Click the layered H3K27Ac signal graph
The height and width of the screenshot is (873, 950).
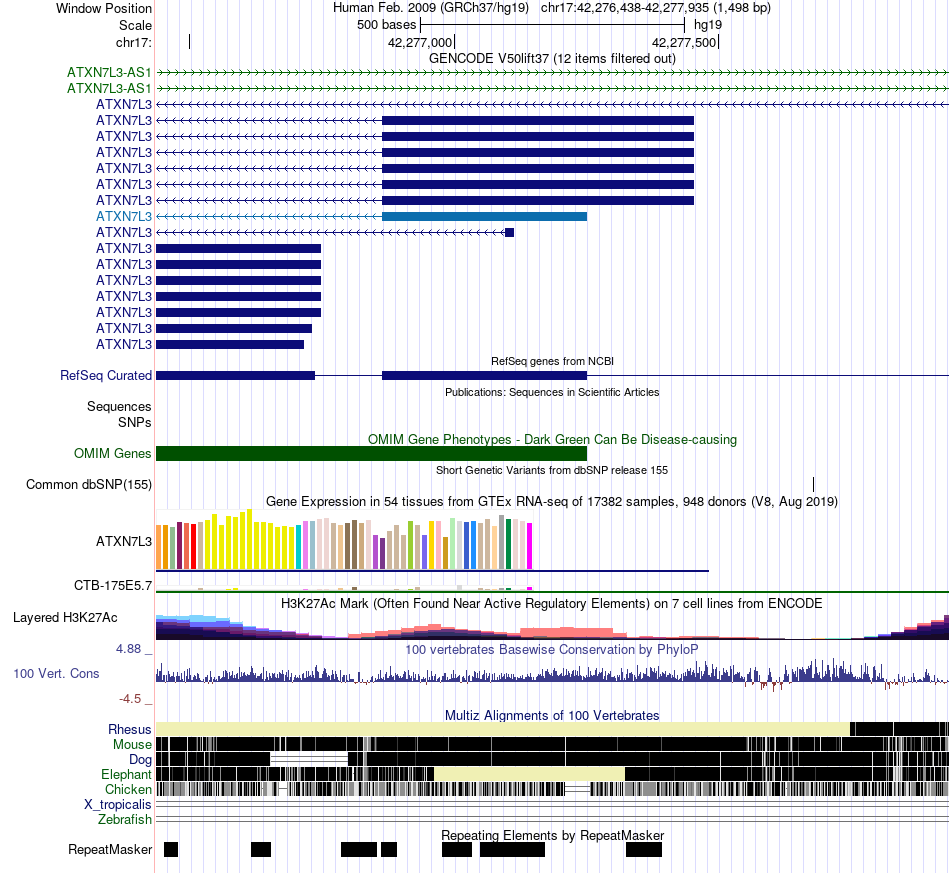[552, 627]
